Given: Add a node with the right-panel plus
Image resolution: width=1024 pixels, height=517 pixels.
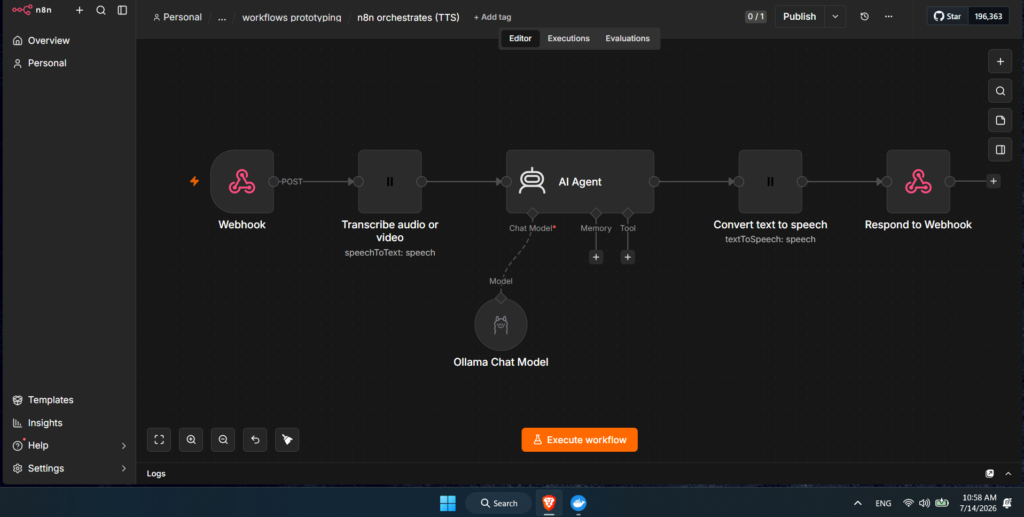Looking at the screenshot, I should tap(1000, 61).
